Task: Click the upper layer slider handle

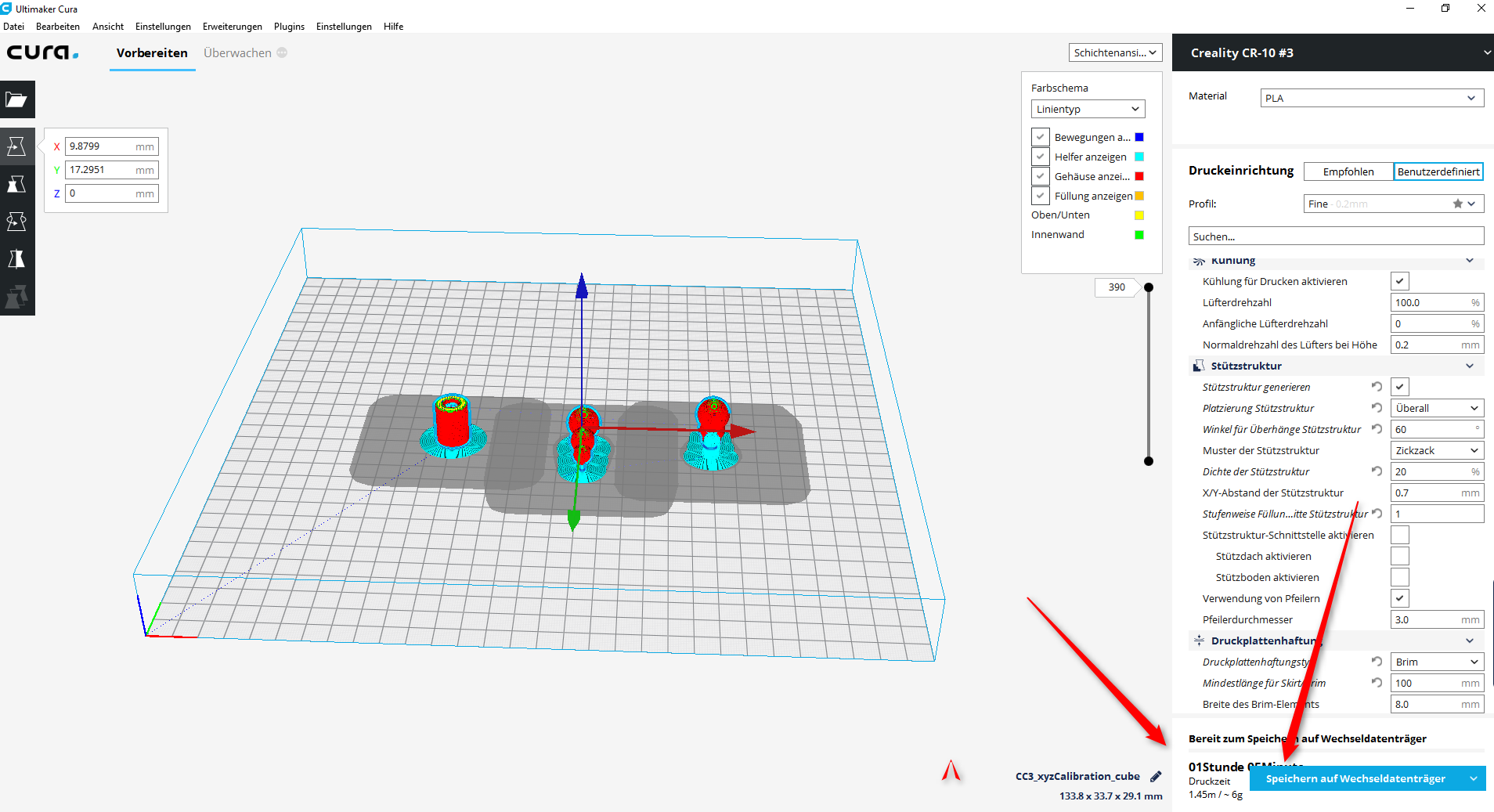Action: pos(1149,287)
